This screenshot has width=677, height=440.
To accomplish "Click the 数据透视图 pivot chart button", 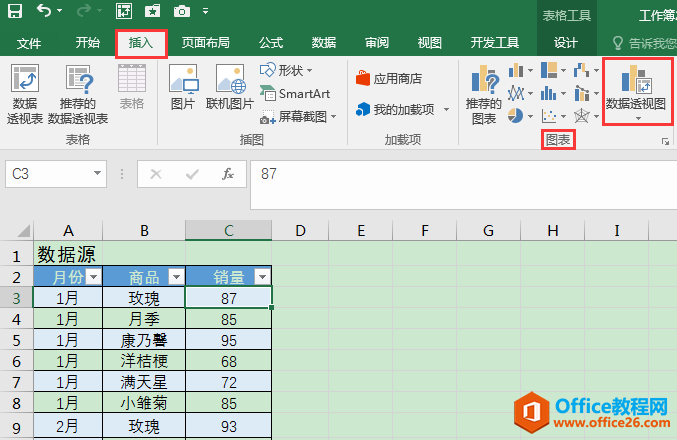I will pos(637,92).
